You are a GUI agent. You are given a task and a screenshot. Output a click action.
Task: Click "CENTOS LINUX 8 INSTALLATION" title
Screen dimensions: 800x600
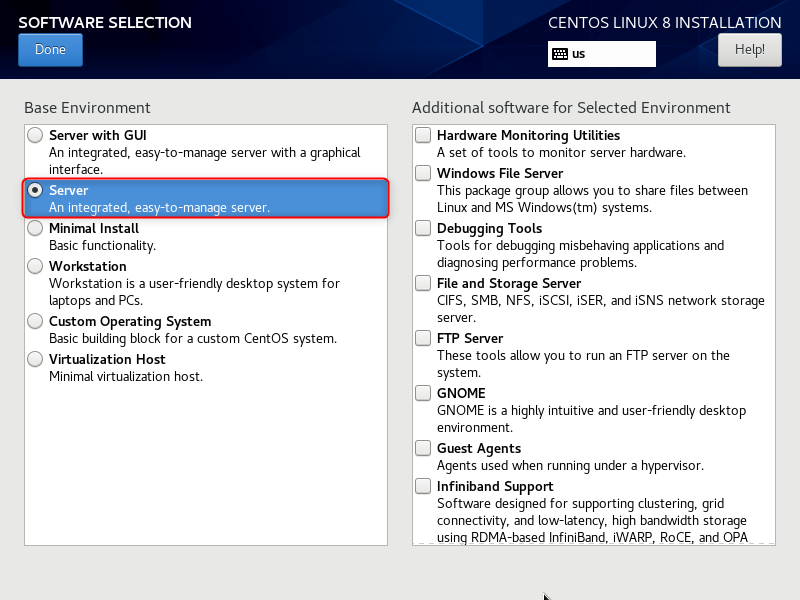tap(665, 22)
